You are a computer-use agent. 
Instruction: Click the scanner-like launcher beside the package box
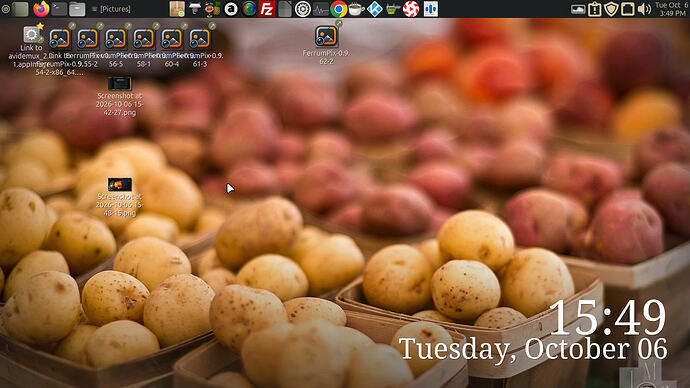coord(195,9)
